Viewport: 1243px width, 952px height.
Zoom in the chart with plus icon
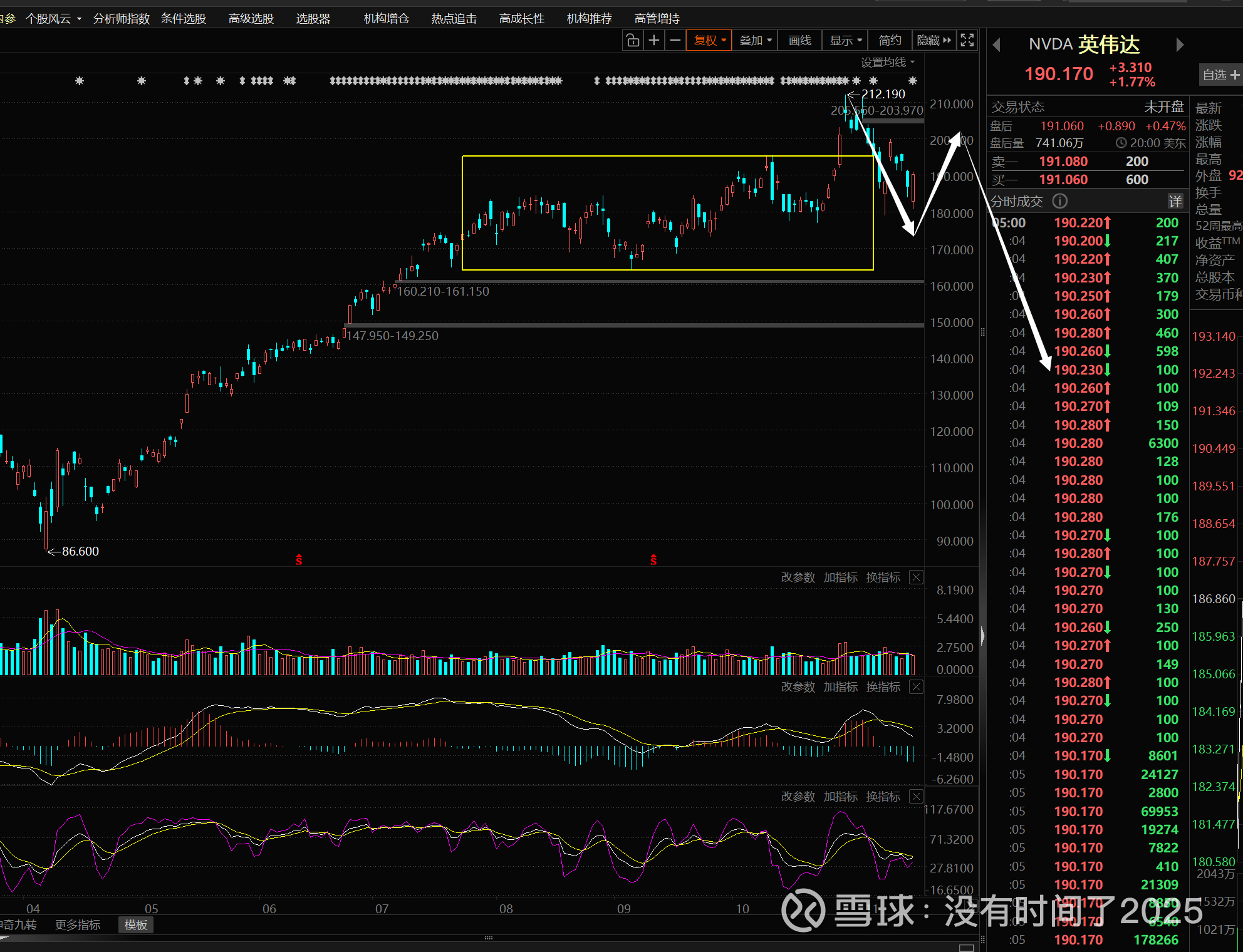653,41
